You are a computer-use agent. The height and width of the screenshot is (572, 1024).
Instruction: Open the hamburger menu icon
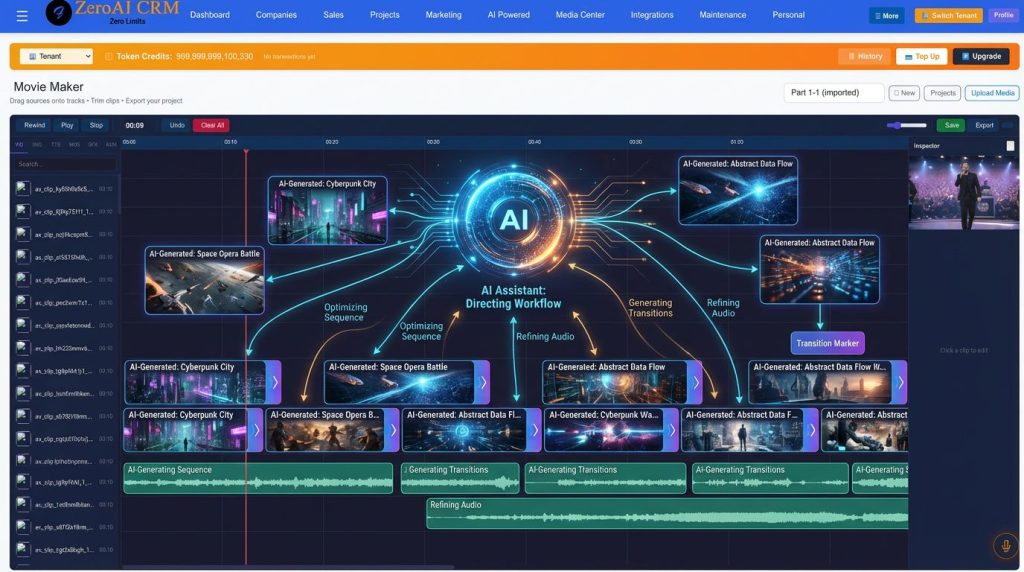pos(22,16)
